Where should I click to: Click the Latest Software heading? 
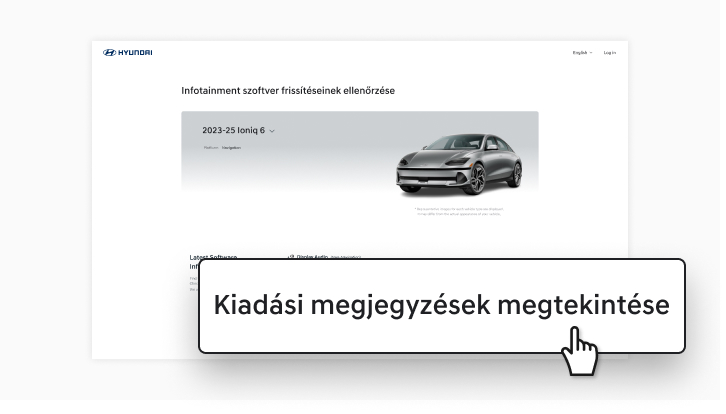click(213, 256)
